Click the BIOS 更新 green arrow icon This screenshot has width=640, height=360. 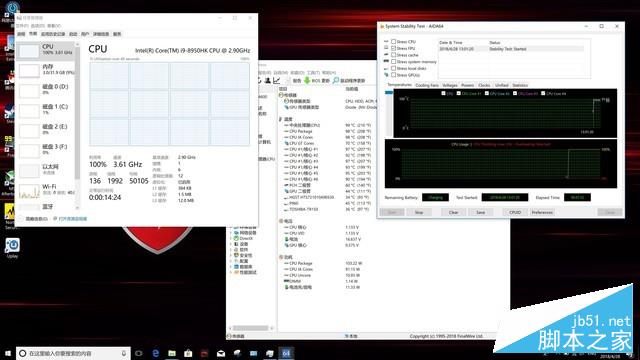(307, 80)
